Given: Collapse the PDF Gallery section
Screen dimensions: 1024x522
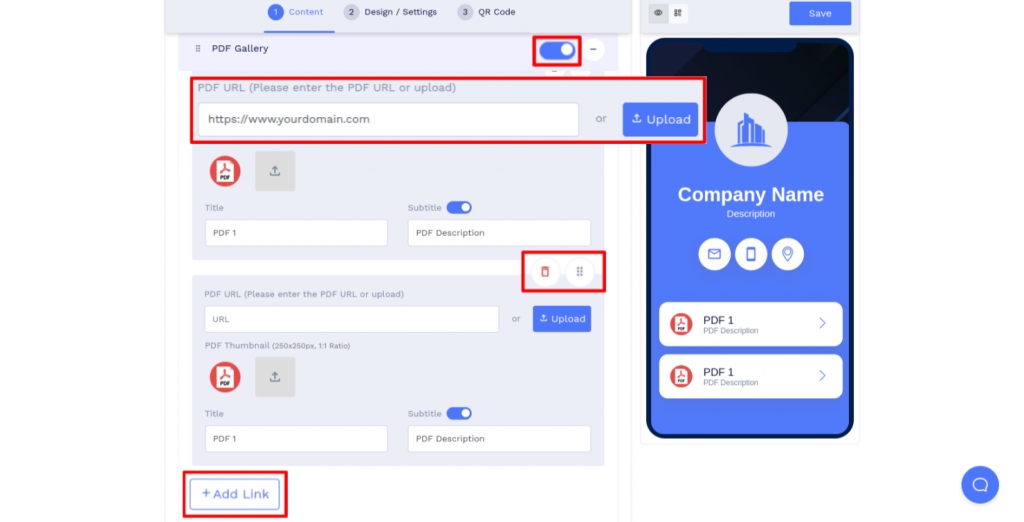Looking at the screenshot, I should pos(594,49).
